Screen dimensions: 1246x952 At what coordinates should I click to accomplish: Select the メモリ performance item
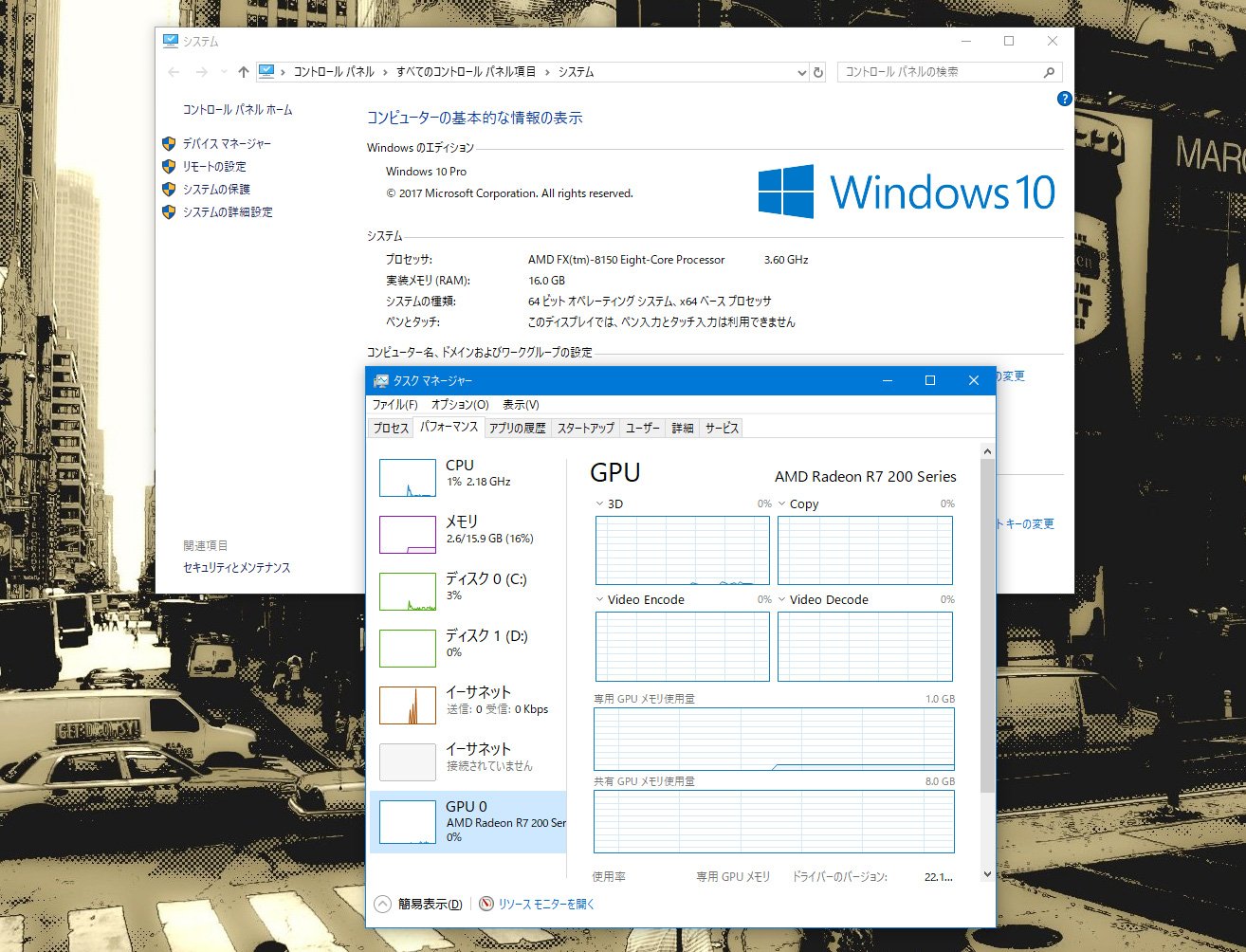click(467, 535)
